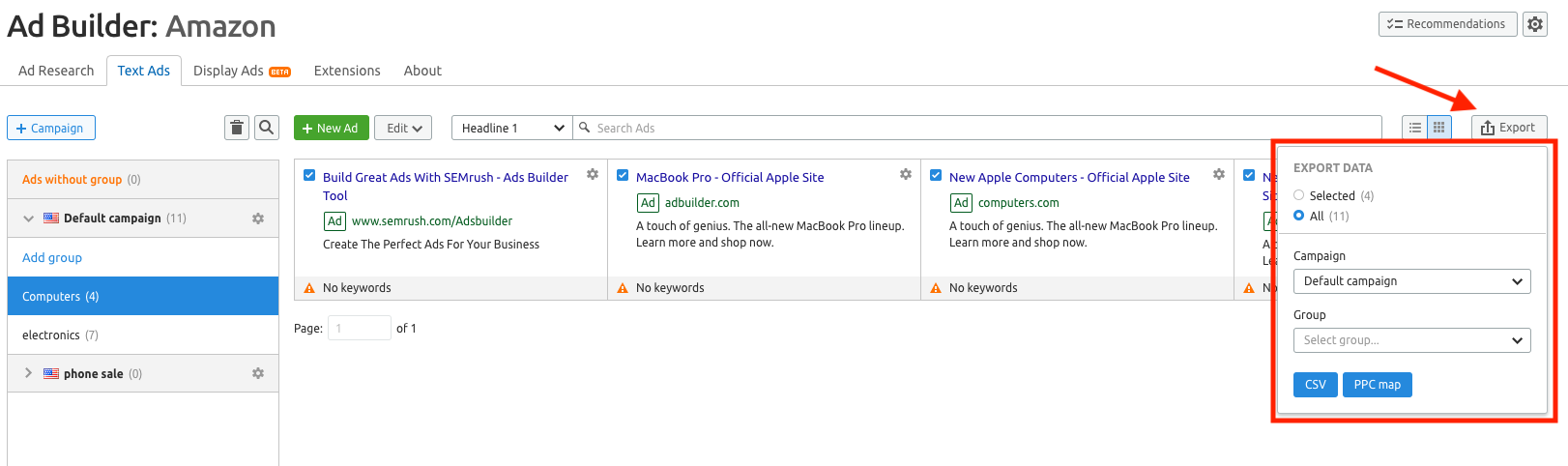Click warning icon under MacBook Pro card
Screen dimensions: 1568x466
623,288
